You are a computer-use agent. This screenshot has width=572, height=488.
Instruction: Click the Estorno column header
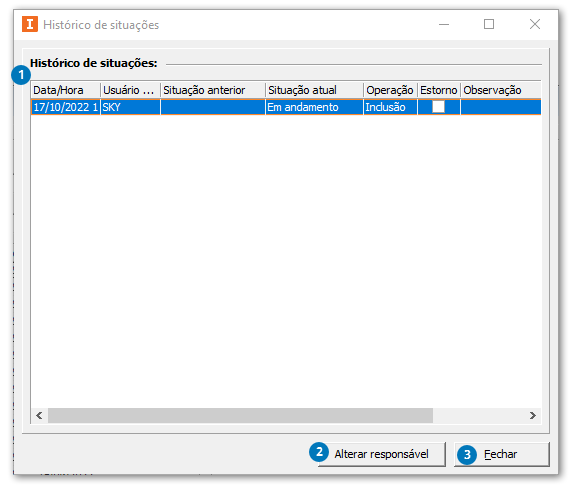[439, 90]
